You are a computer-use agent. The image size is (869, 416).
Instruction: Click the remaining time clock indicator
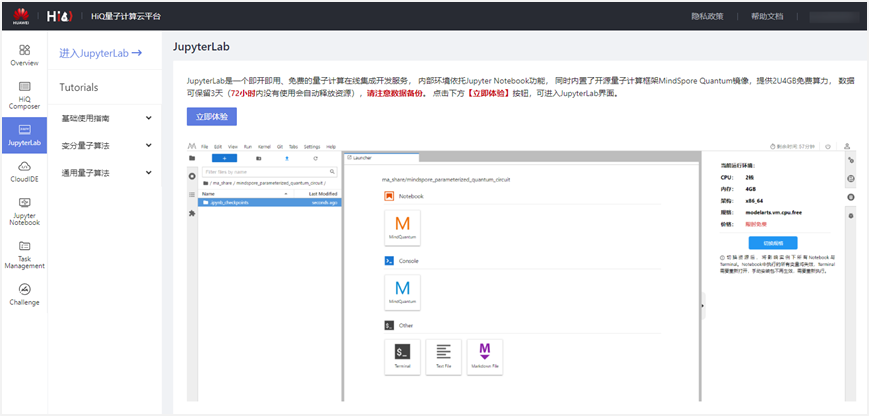(793, 147)
